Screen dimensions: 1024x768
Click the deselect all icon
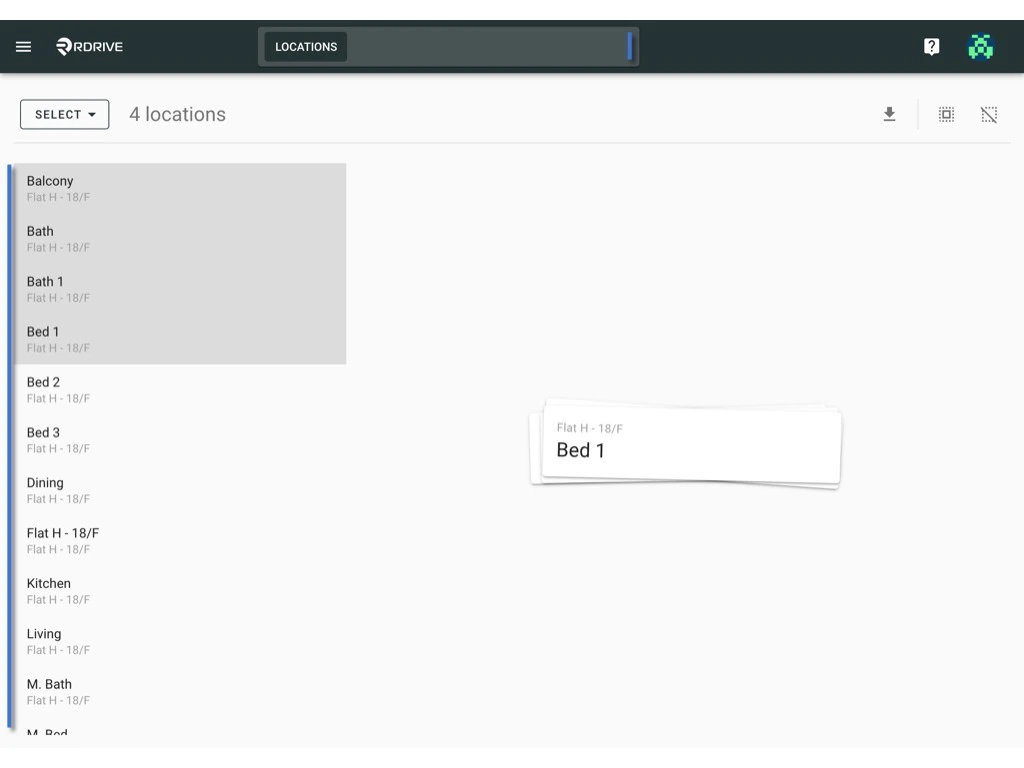(989, 114)
